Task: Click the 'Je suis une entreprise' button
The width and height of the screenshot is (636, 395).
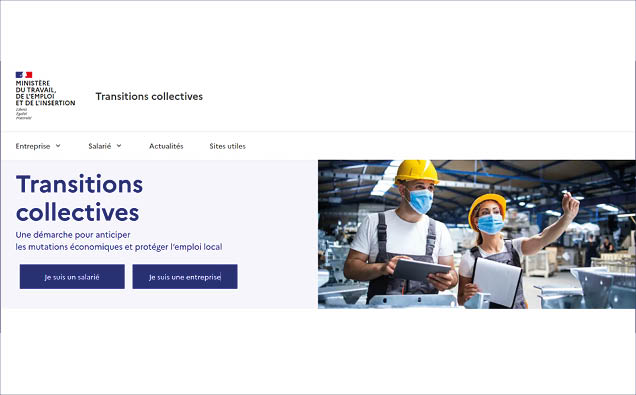Action: click(185, 277)
